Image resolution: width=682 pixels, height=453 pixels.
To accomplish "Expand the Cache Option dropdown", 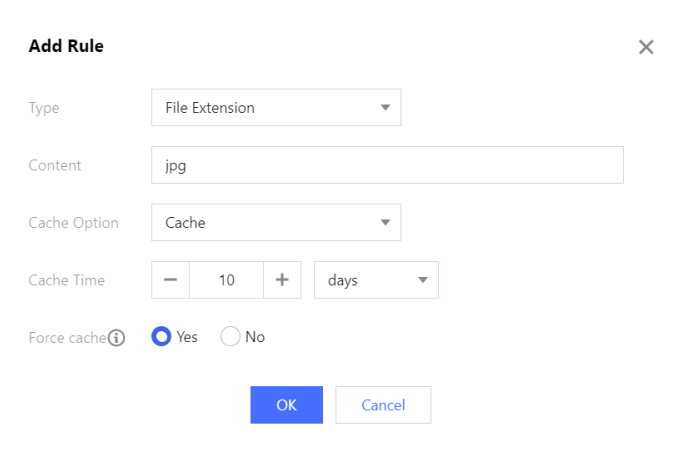I will coord(275,223).
